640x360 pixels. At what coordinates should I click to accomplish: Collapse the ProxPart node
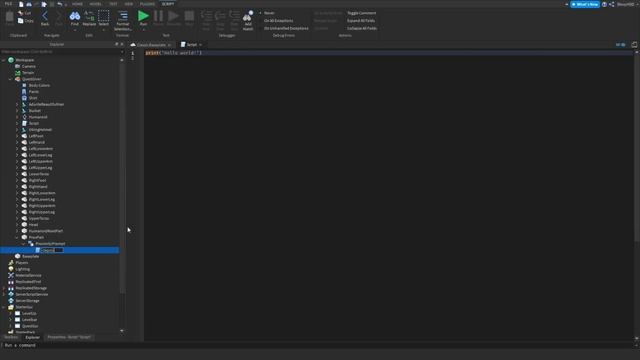(17, 237)
